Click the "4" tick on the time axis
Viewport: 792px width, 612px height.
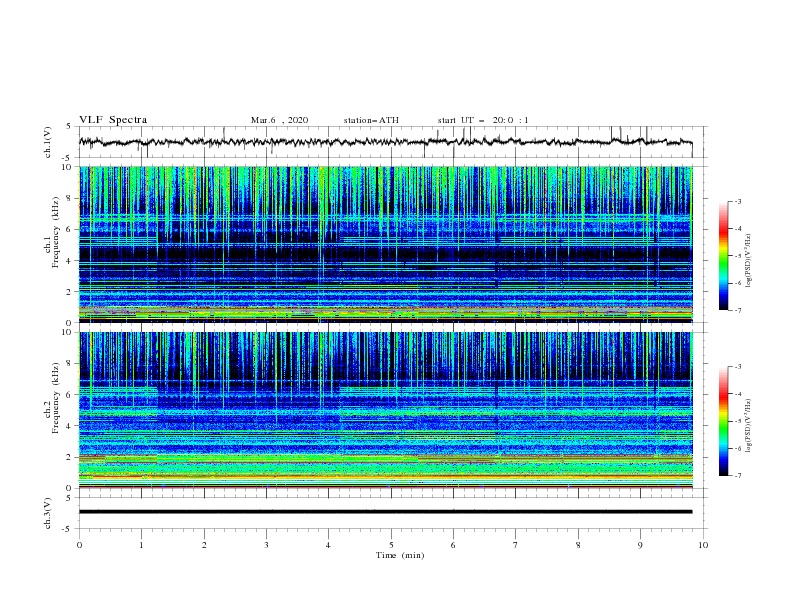point(328,545)
